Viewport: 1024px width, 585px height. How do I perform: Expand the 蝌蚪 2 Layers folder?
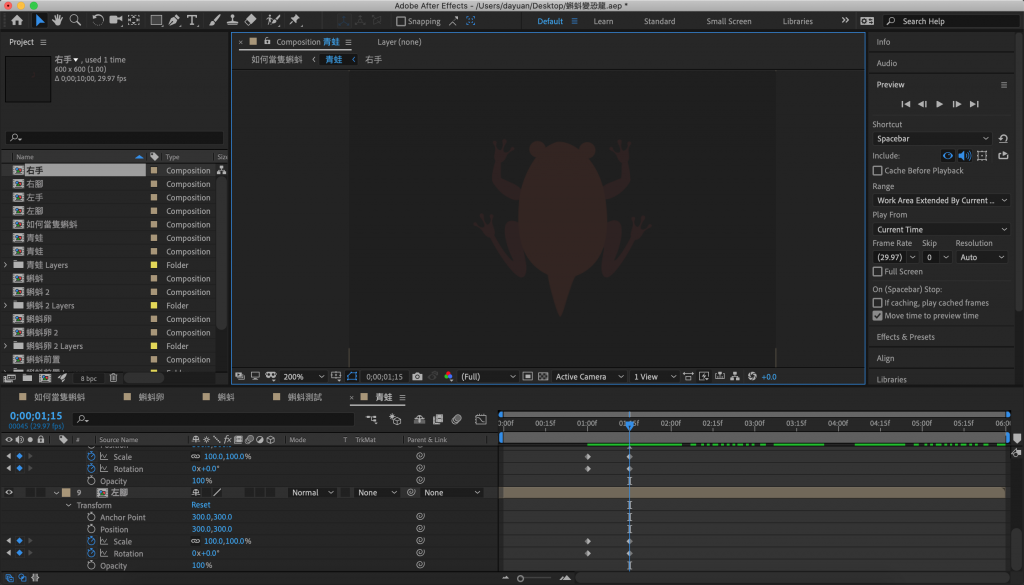(6, 306)
